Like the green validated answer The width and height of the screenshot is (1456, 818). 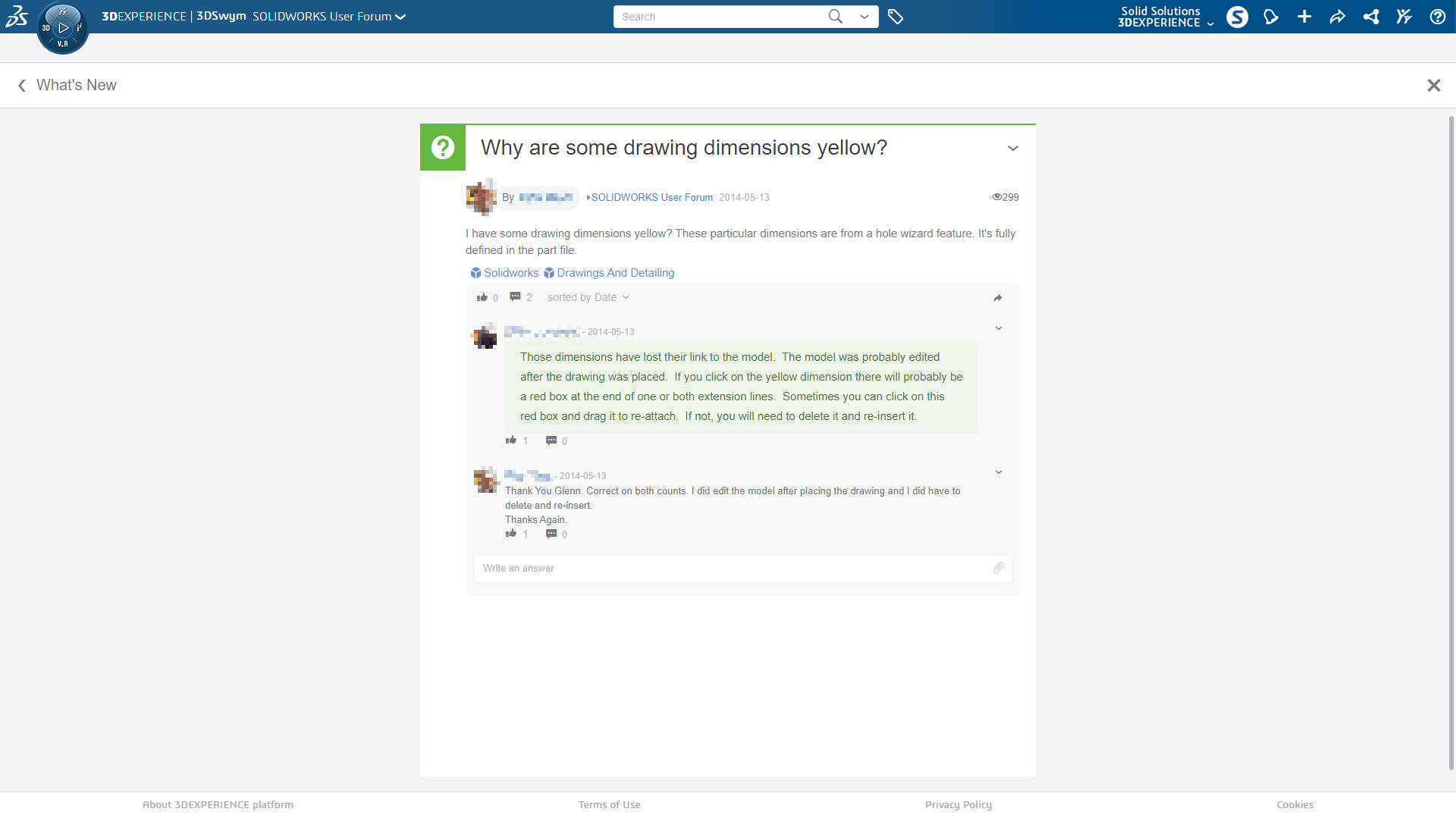click(x=511, y=440)
